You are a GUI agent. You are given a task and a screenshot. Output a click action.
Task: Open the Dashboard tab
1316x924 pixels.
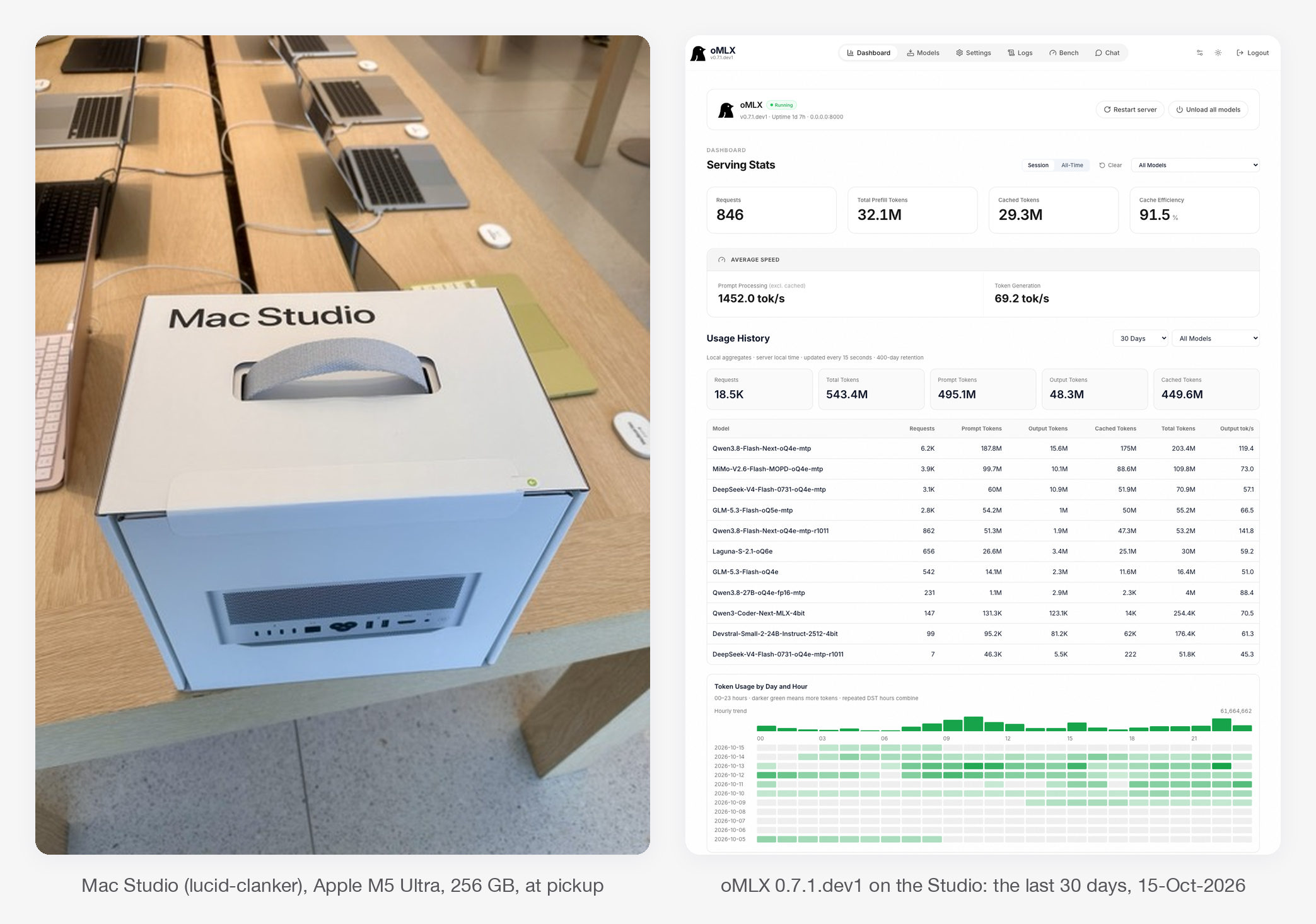pos(868,53)
